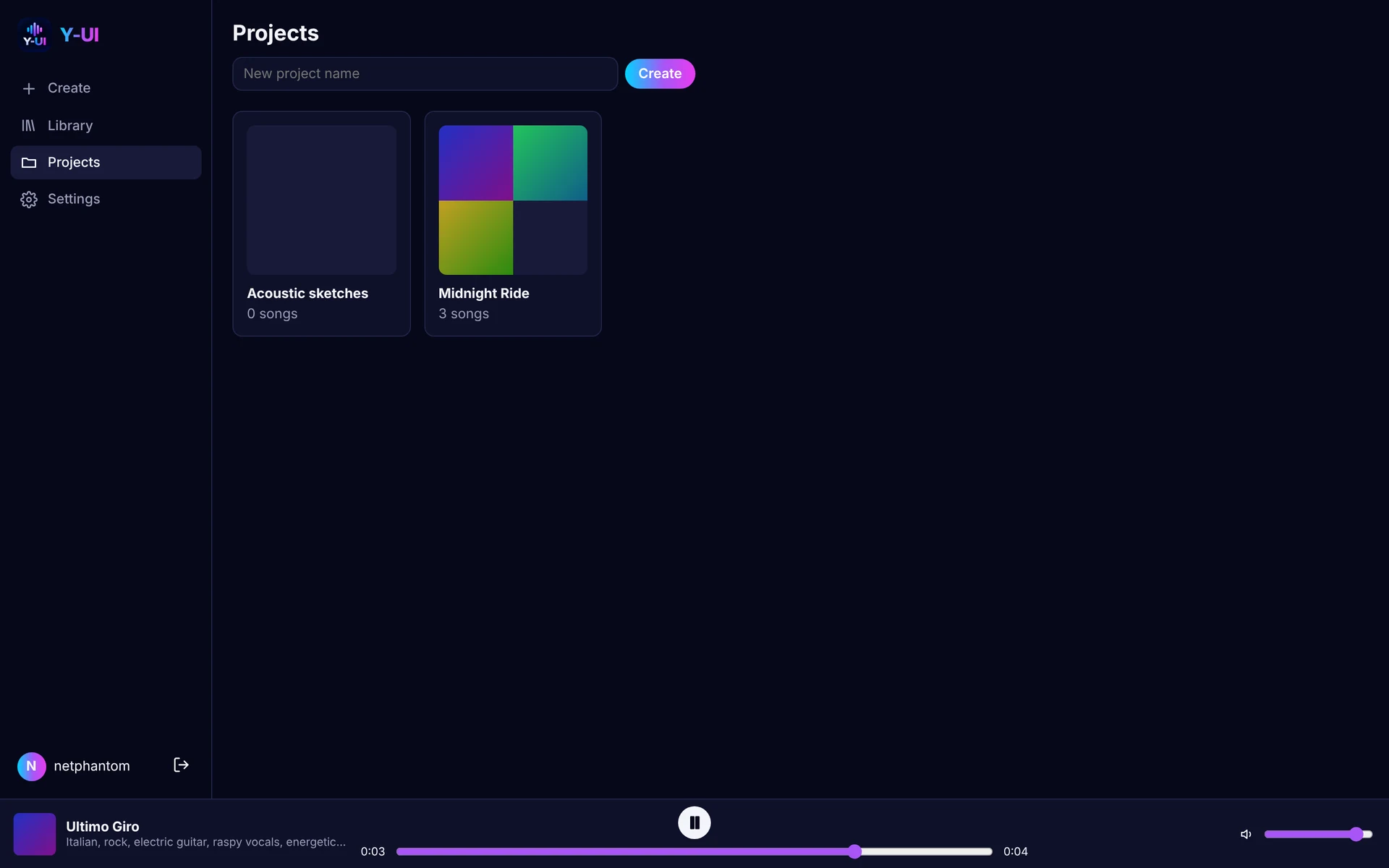
Task: Click the Acoustic sketches project title
Action: [x=307, y=293]
